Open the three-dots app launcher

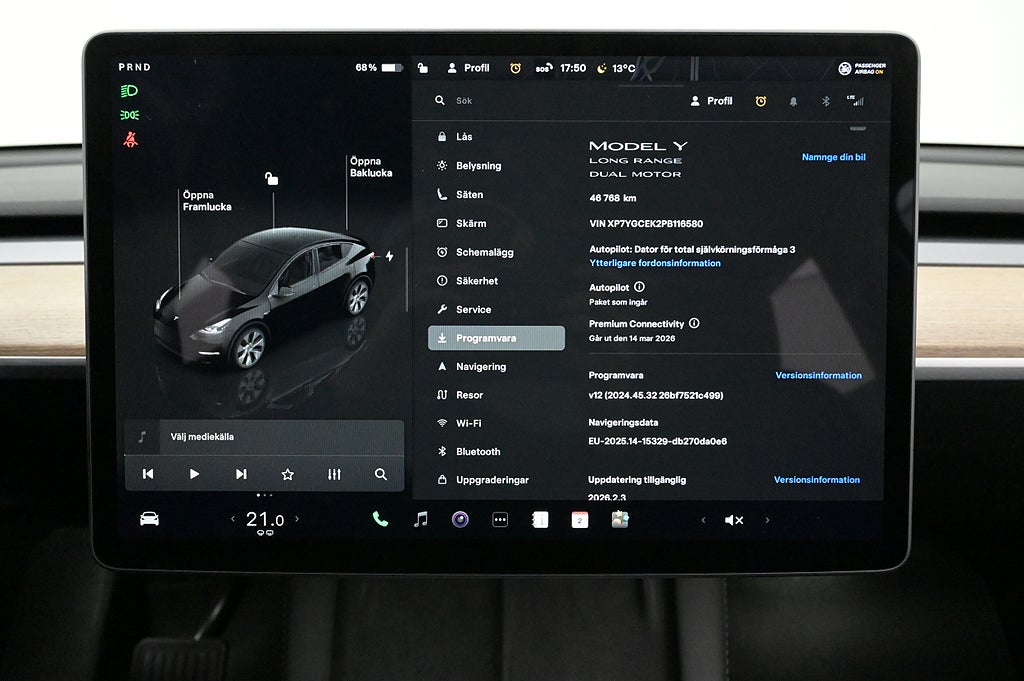[500, 519]
